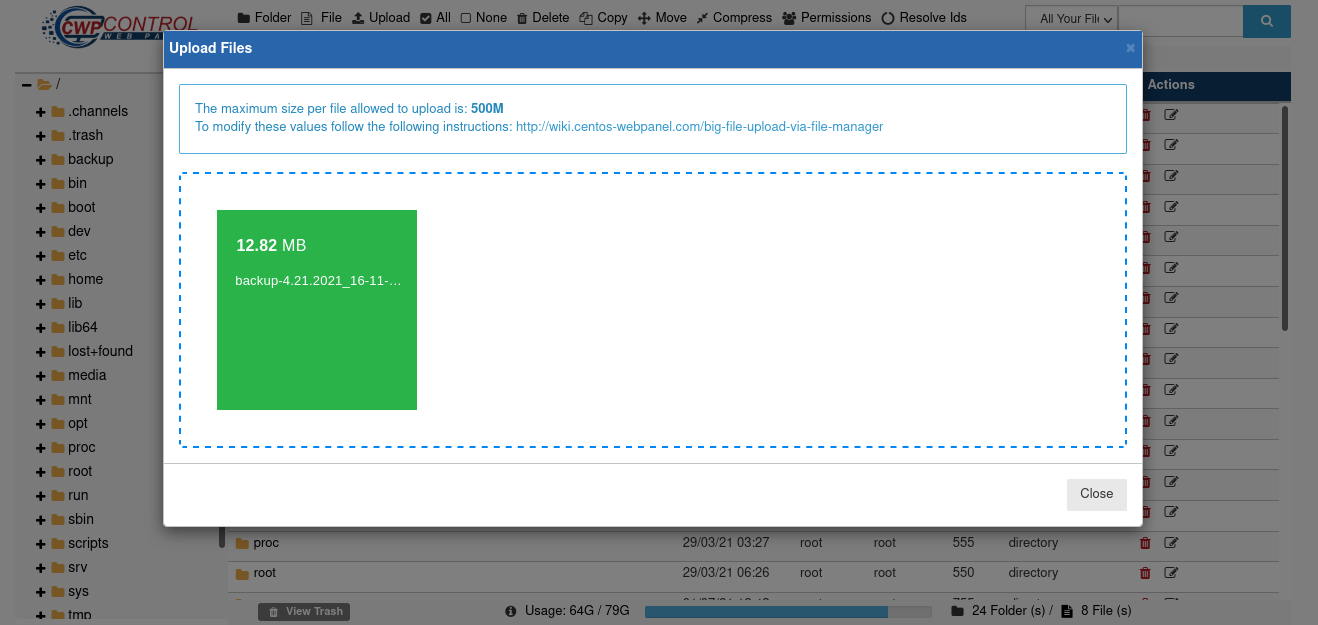Image resolution: width=1318 pixels, height=625 pixels.
Task: Click the 8 File(s) count icon
Action: coord(1067,611)
